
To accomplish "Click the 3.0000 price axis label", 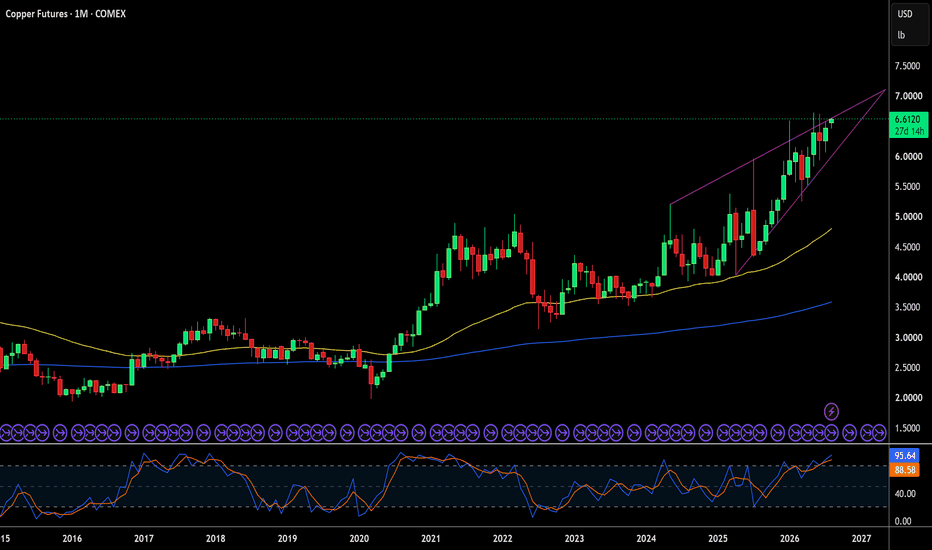I will [x=908, y=338].
